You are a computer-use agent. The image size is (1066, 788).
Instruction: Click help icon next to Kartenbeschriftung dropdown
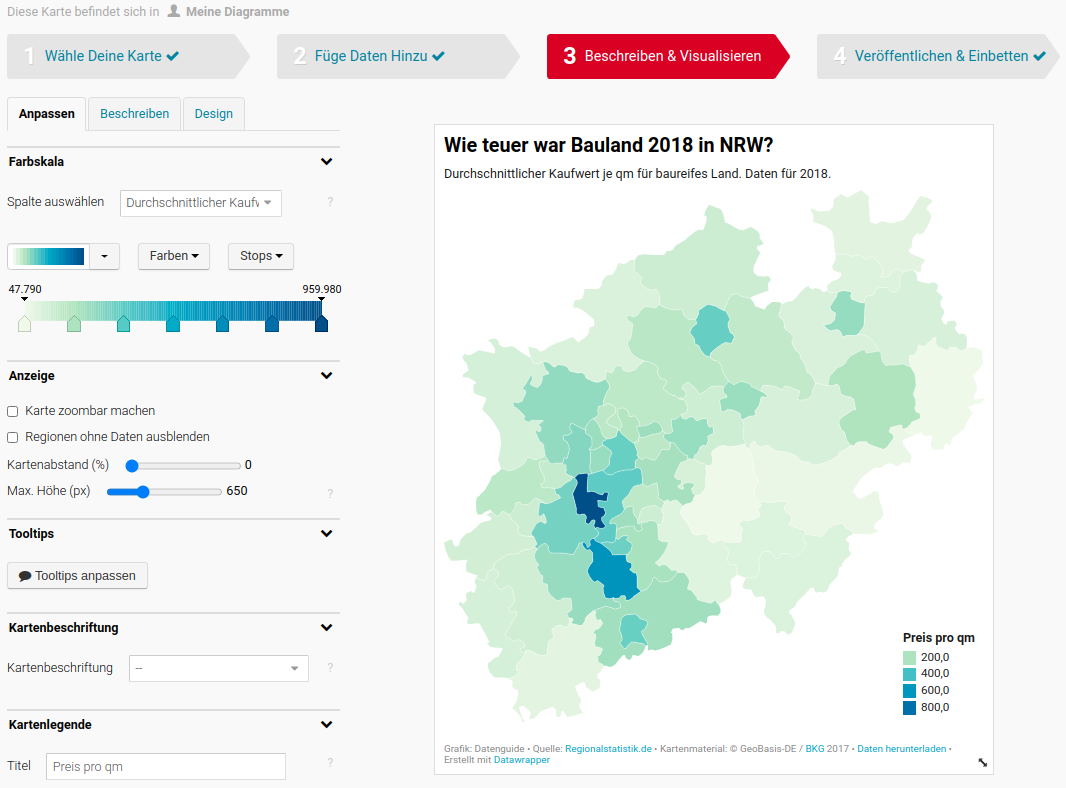point(330,668)
